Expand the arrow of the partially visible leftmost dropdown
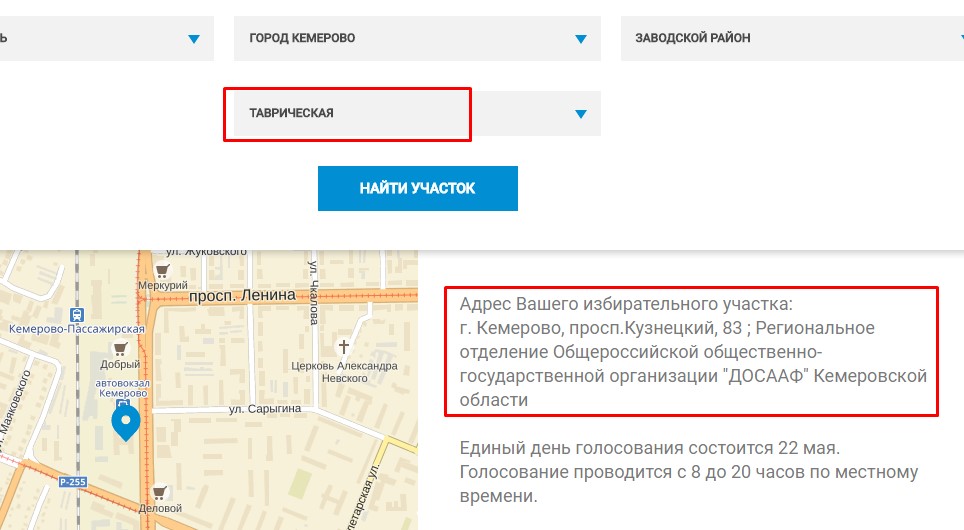This screenshot has width=964, height=530. pyautogui.click(x=194, y=39)
